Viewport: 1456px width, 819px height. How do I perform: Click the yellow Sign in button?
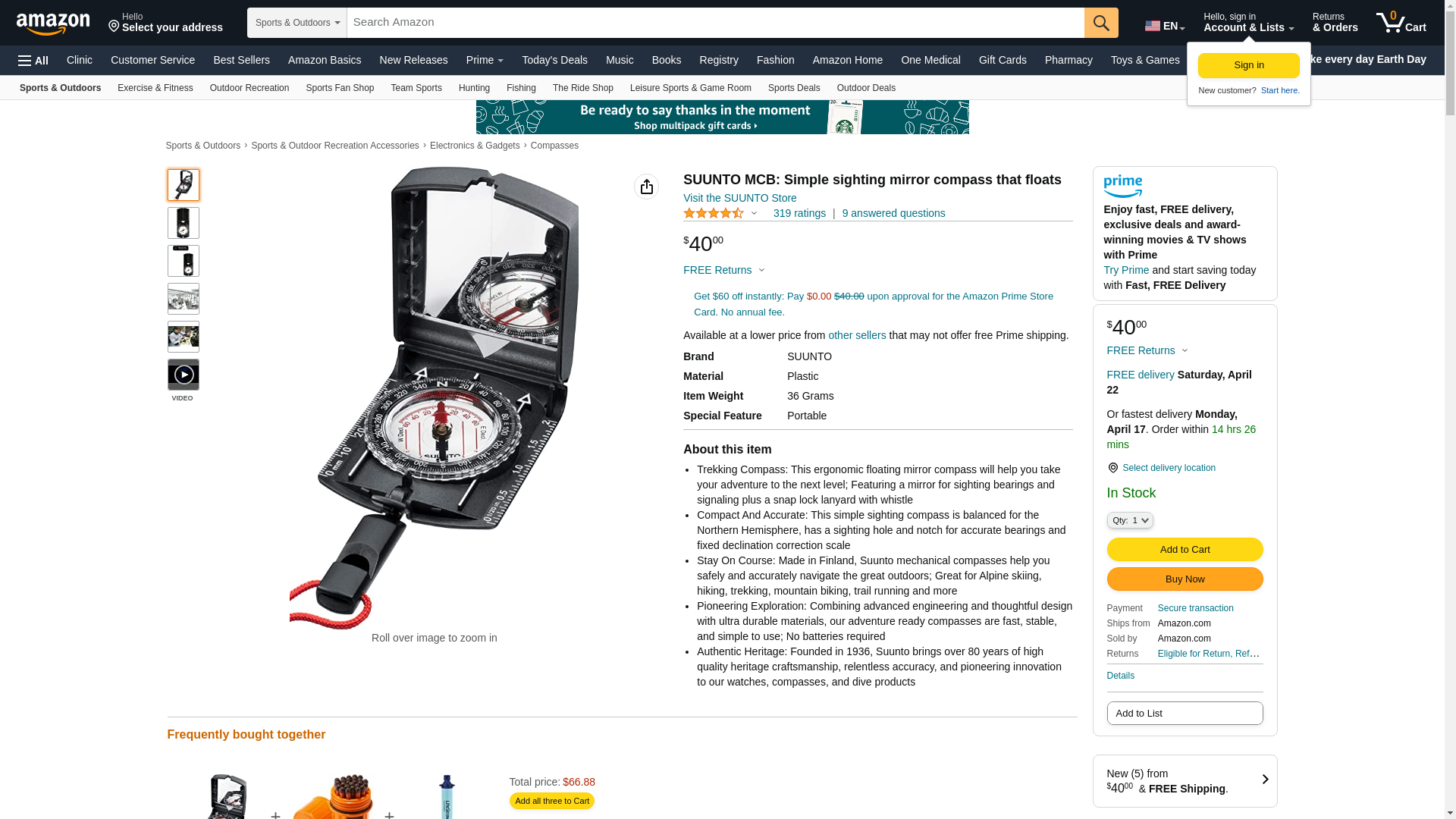click(x=1248, y=65)
